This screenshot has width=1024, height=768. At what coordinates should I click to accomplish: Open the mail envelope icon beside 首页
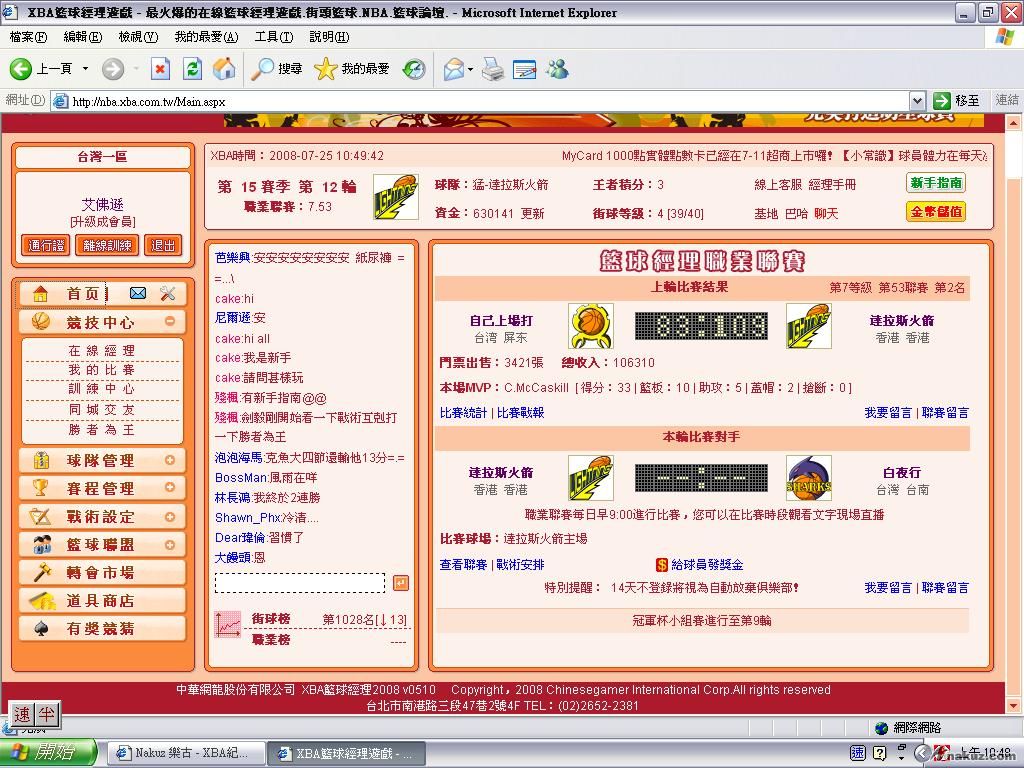coord(138,293)
